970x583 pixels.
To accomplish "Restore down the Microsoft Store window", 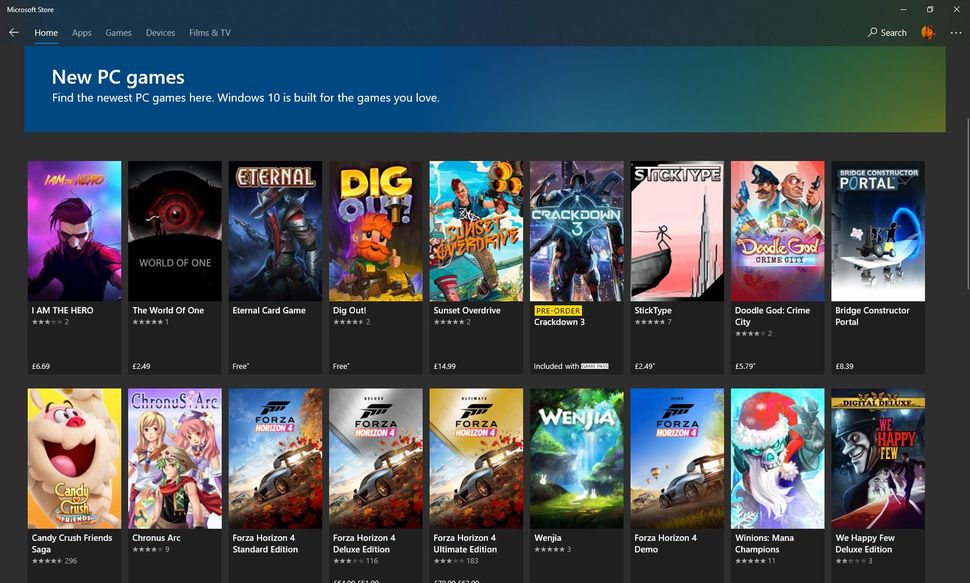I will pyautogui.click(x=930, y=9).
